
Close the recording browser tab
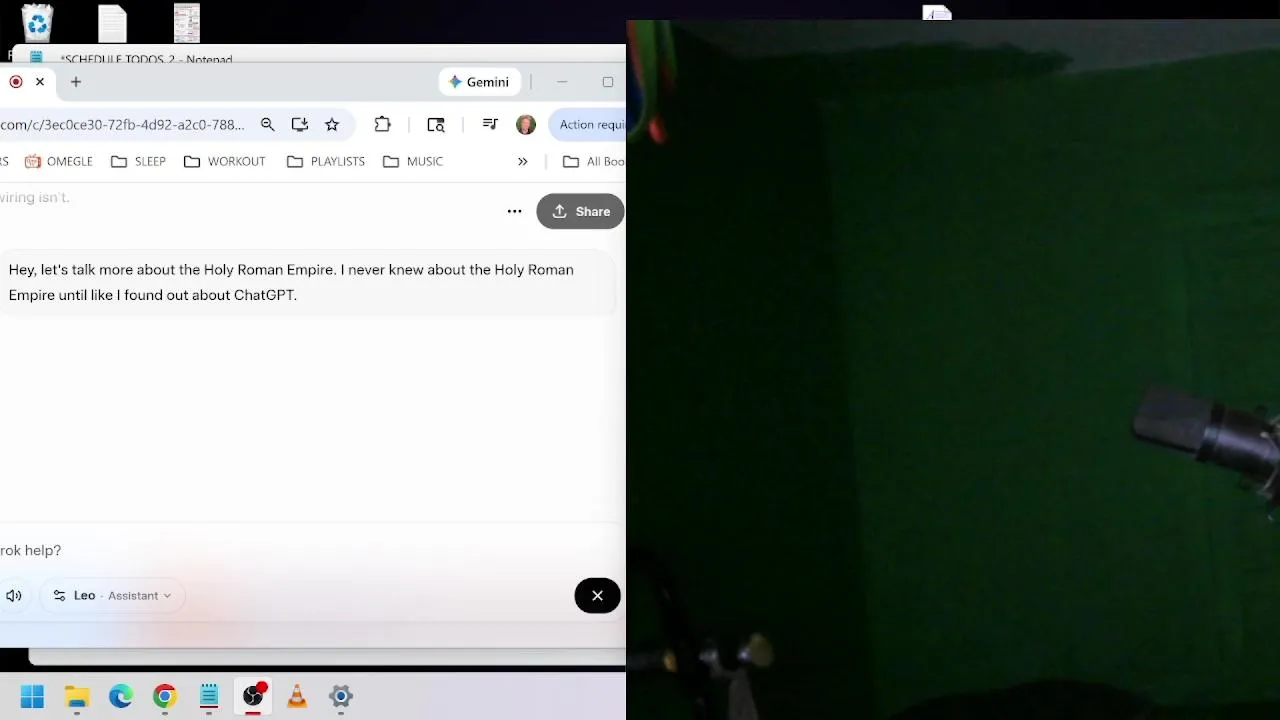point(40,82)
